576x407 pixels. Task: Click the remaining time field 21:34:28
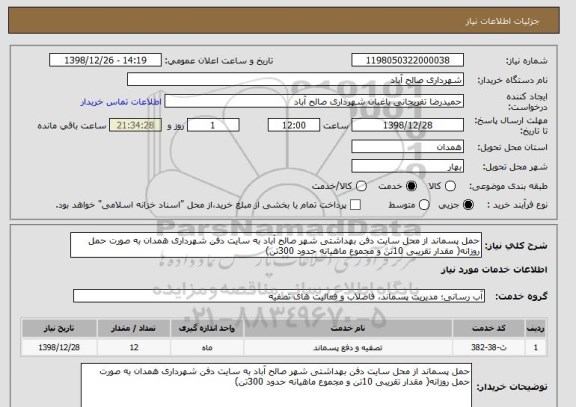136,125
